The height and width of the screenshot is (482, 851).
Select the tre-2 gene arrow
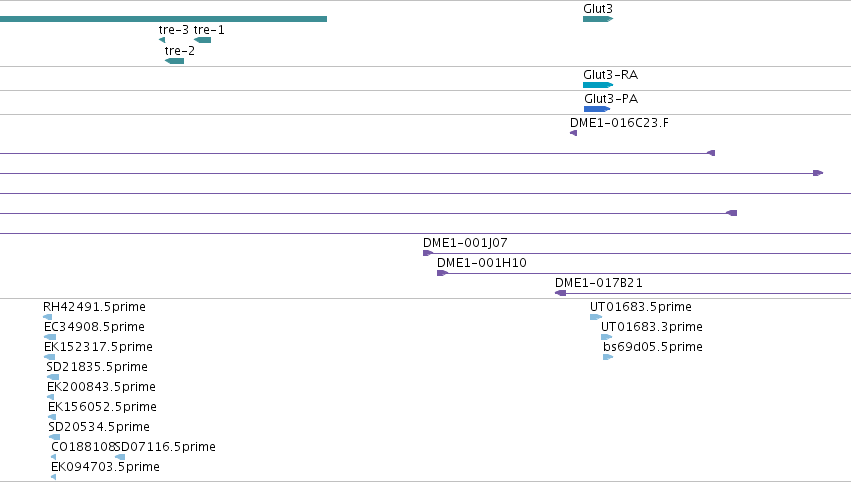174,61
